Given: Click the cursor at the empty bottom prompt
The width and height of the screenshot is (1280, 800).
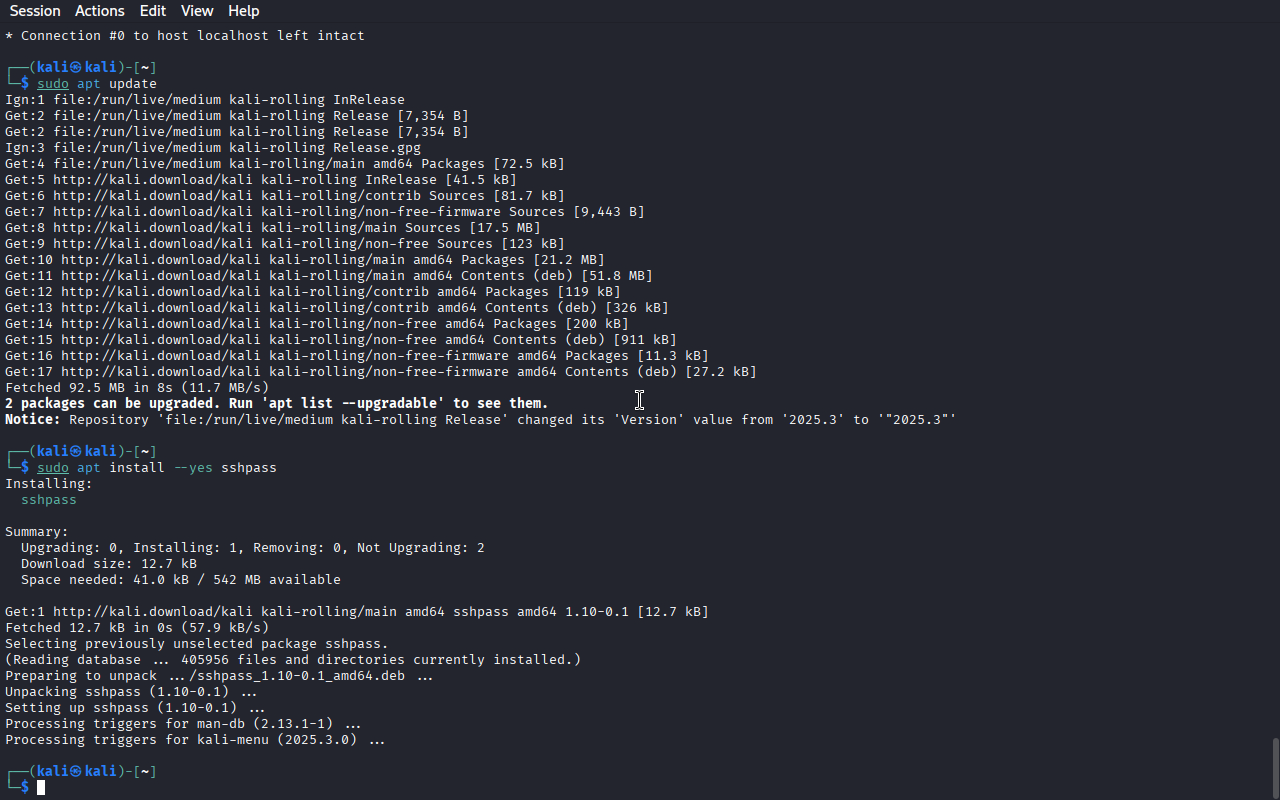Looking at the screenshot, I should [41, 788].
